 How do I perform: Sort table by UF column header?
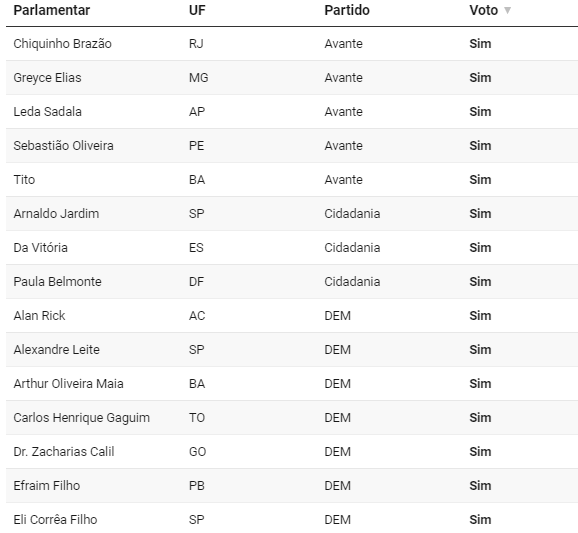click(197, 10)
